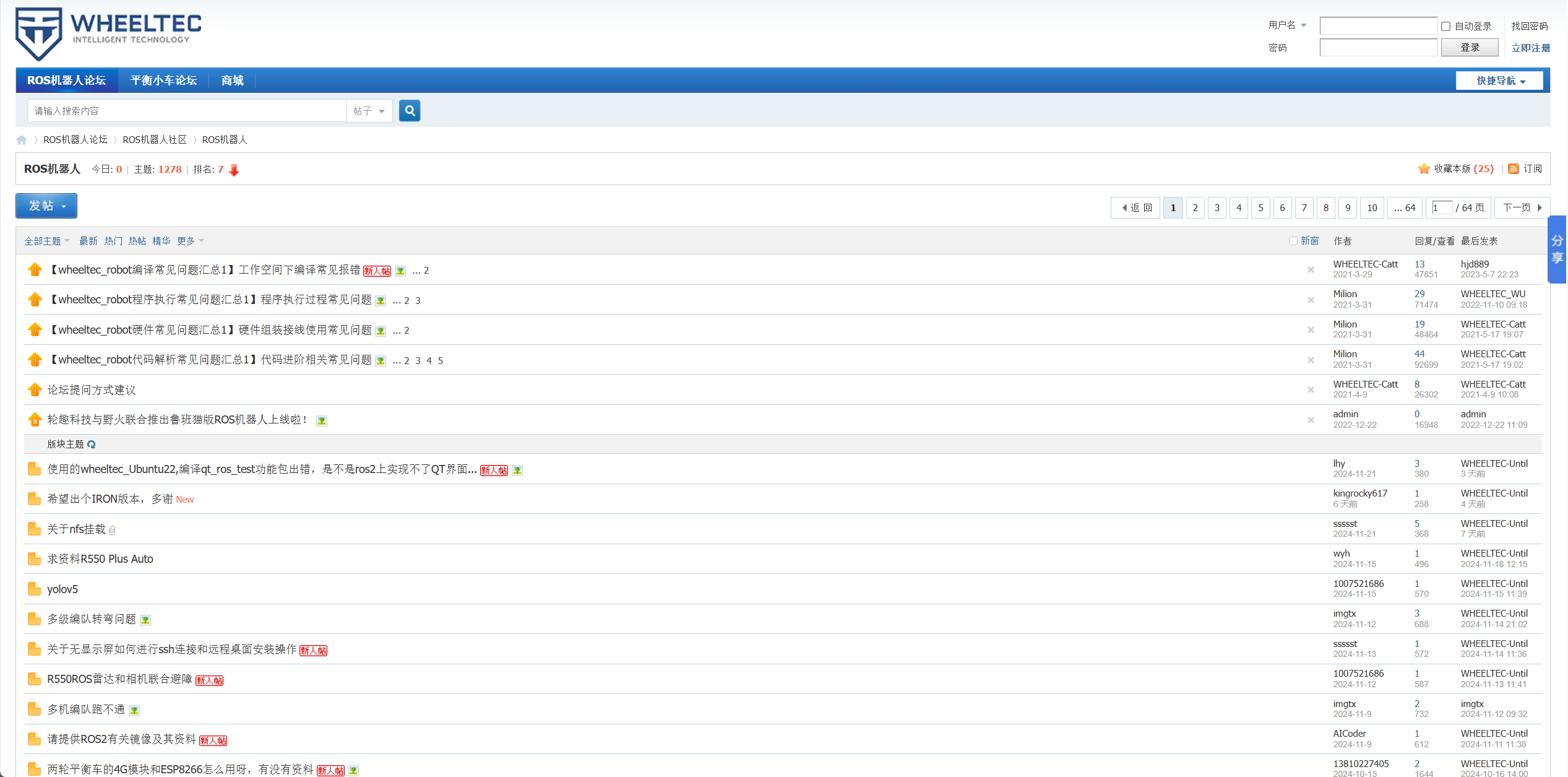The image size is (1568, 777).
Task: Switch to 平衡小车论坛 tab
Action: [x=163, y=80]
